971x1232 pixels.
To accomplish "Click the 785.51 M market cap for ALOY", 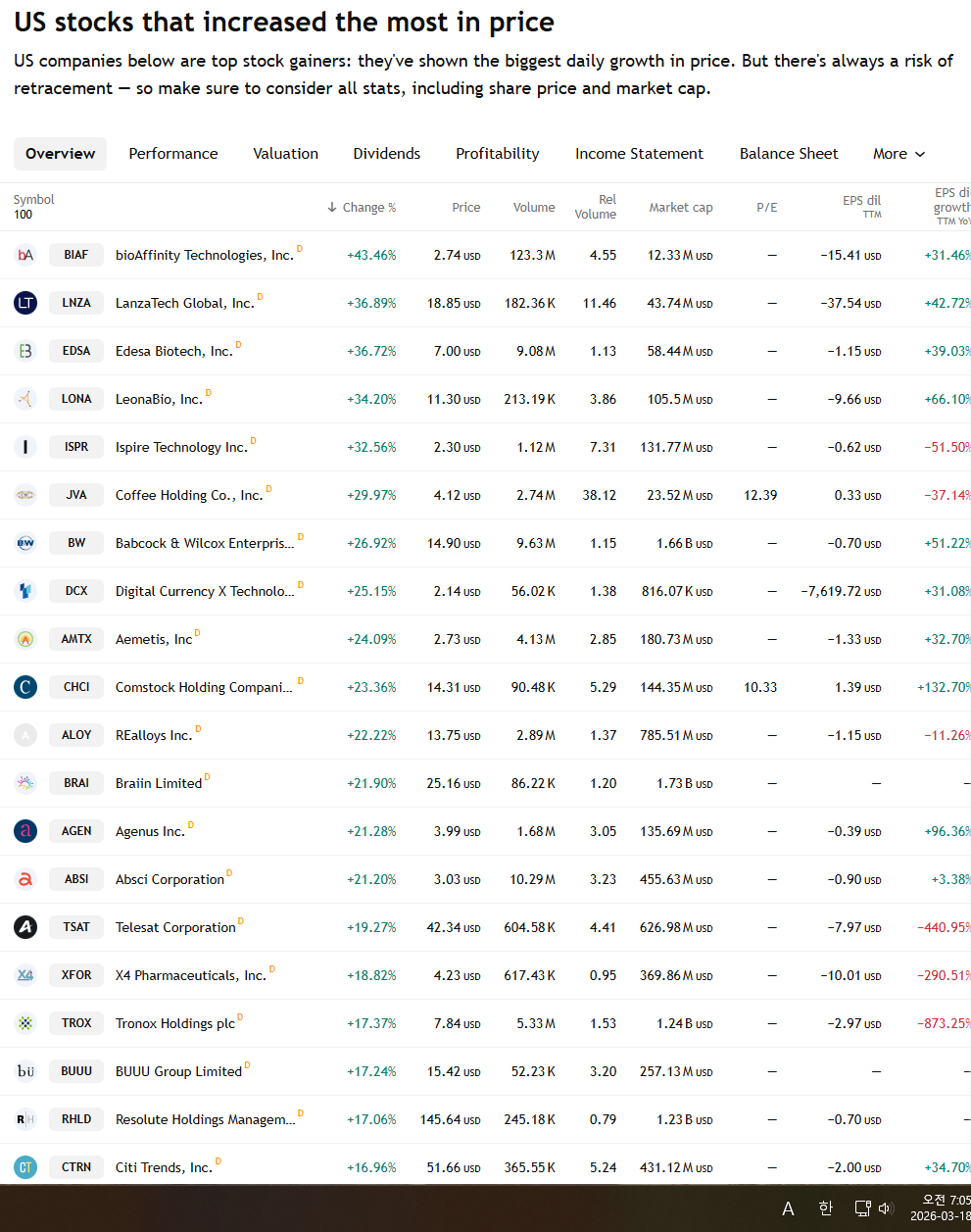I will [676, 735].
